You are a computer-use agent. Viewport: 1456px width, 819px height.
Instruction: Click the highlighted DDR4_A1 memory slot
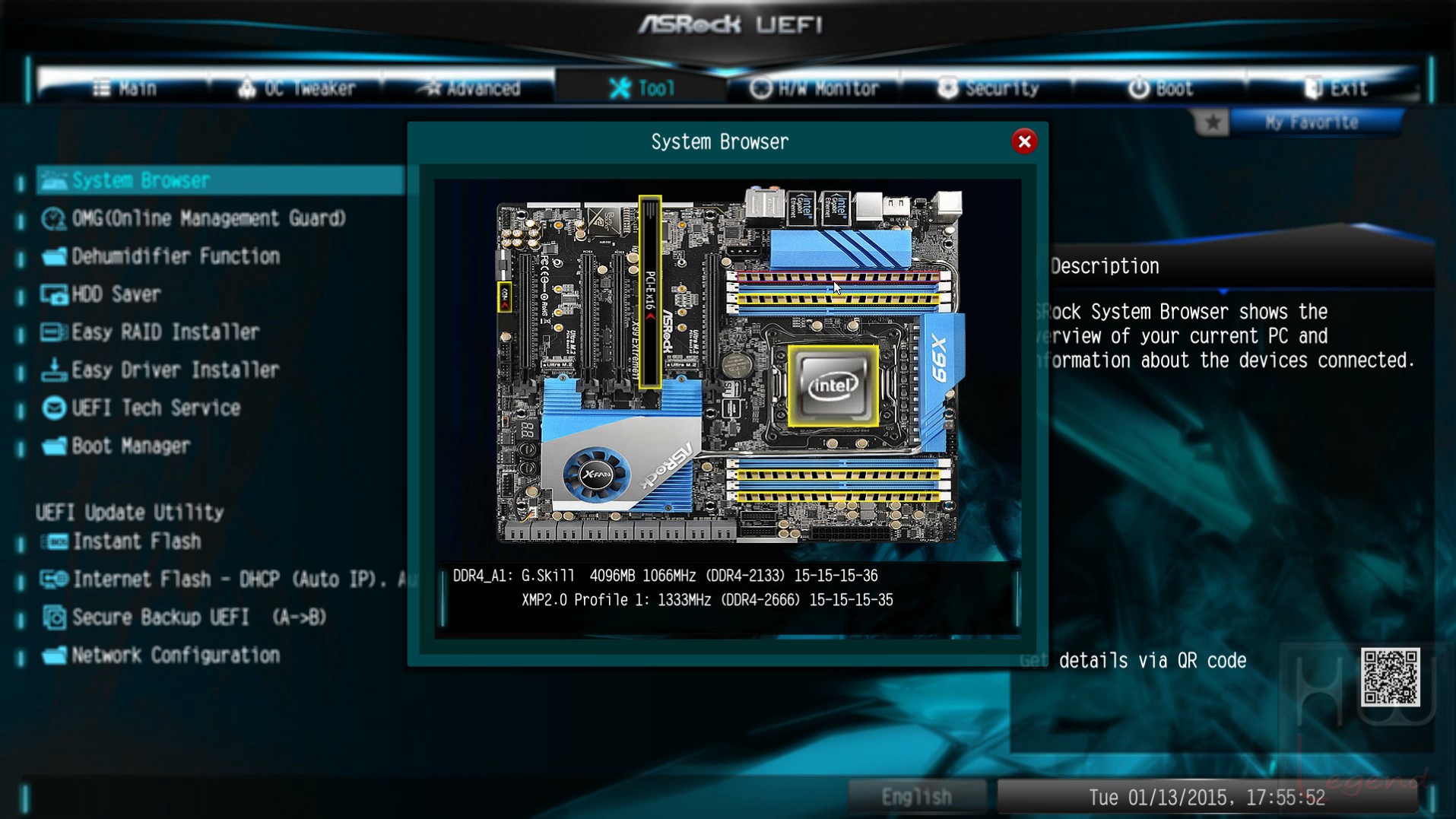tap(839, 278)
